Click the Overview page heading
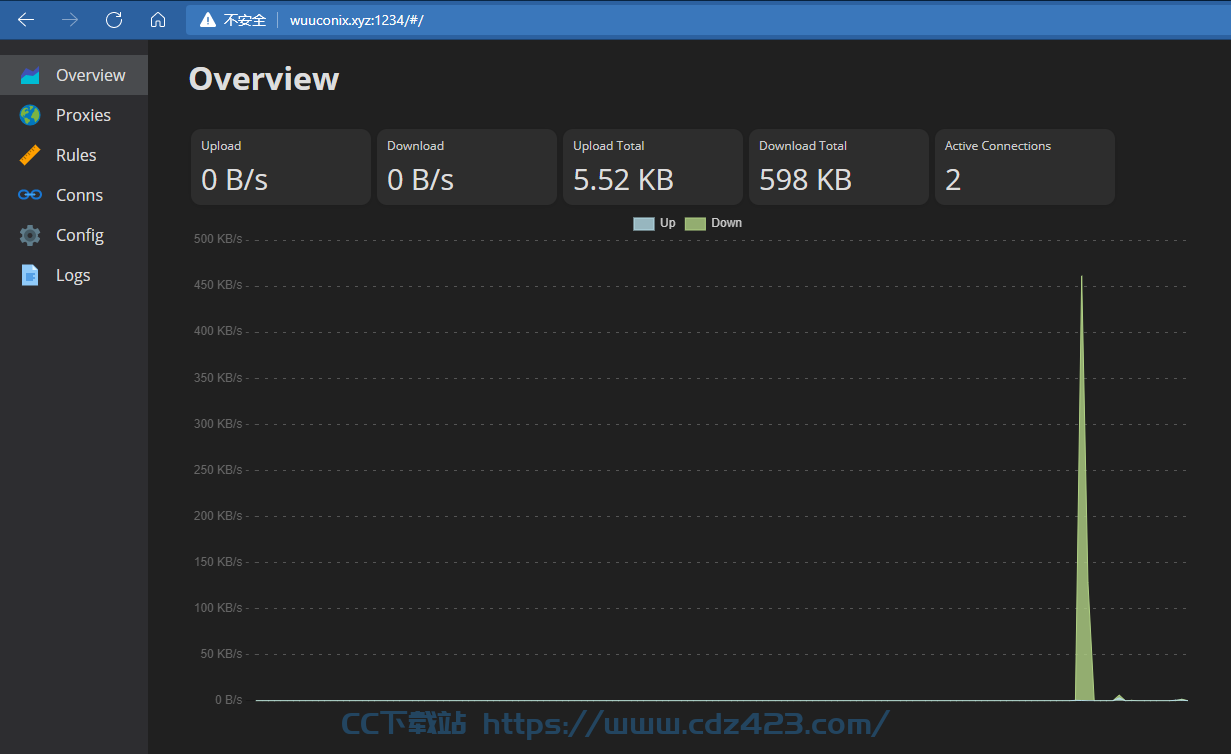The width and height of the screenshot is (1231, 754). click(x=264, y=79)
